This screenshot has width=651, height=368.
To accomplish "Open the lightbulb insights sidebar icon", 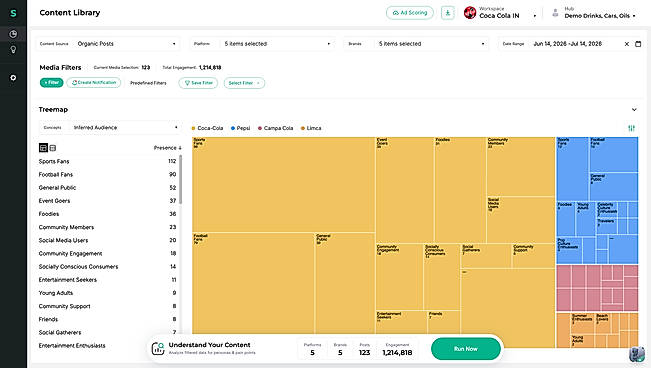I will click(x=13, y=50).
